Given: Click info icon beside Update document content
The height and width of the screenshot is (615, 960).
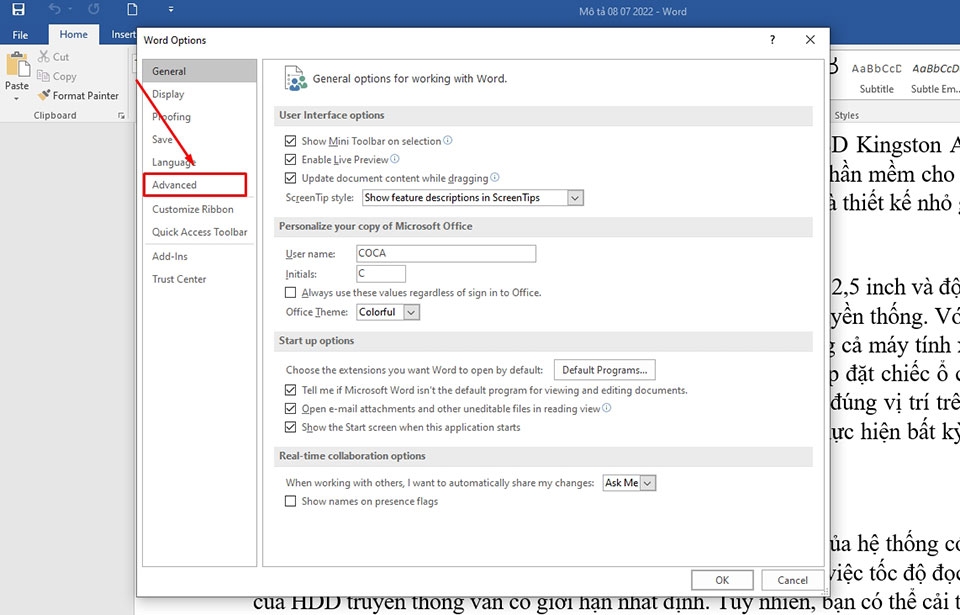Looking at the screenshot, I should tap(495, 177).
